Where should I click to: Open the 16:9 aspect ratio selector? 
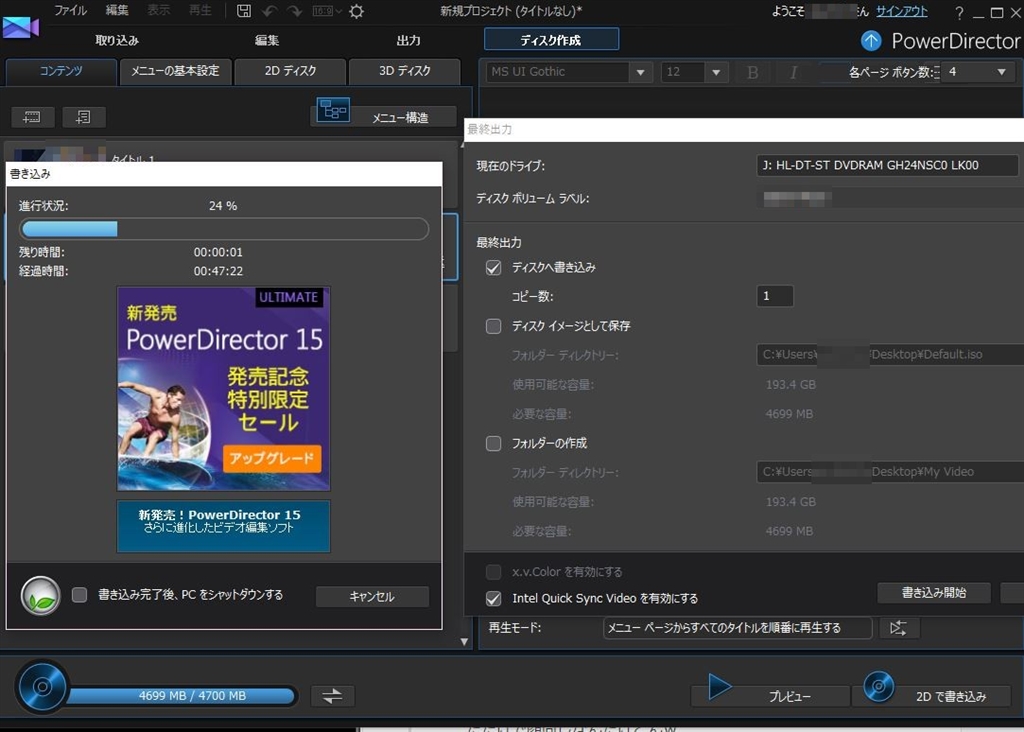pos(327,11)
